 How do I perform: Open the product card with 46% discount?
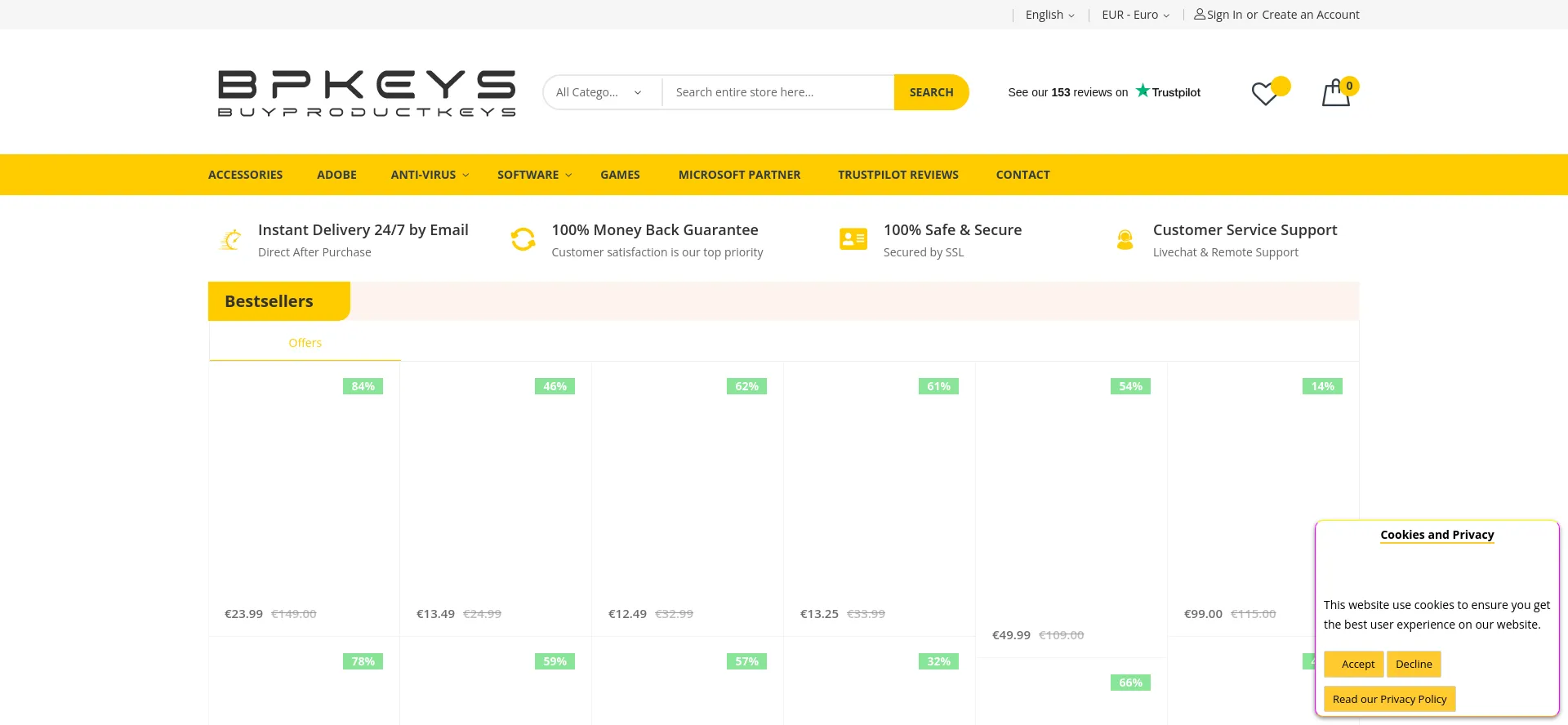tap(496, 499)
